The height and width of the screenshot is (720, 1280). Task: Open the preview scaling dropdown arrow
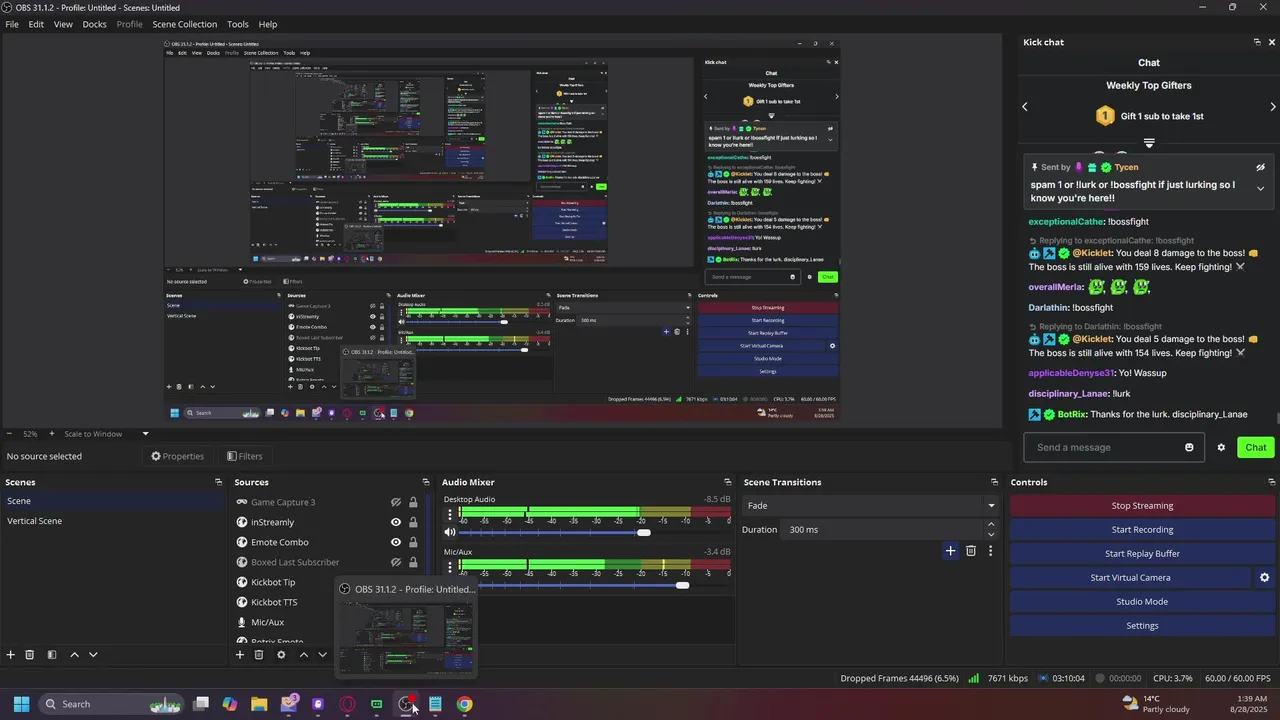(x=145, y=434)
